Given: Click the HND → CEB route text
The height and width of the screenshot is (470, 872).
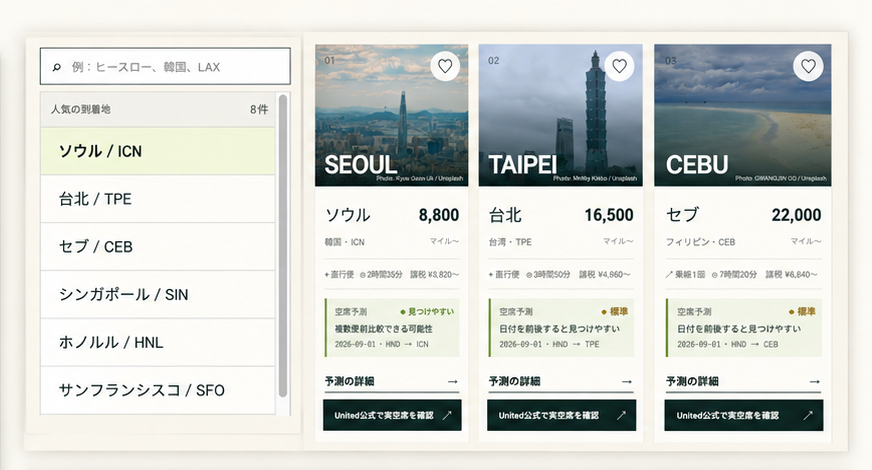Looking at the screenshot, I should pos(755,344).
